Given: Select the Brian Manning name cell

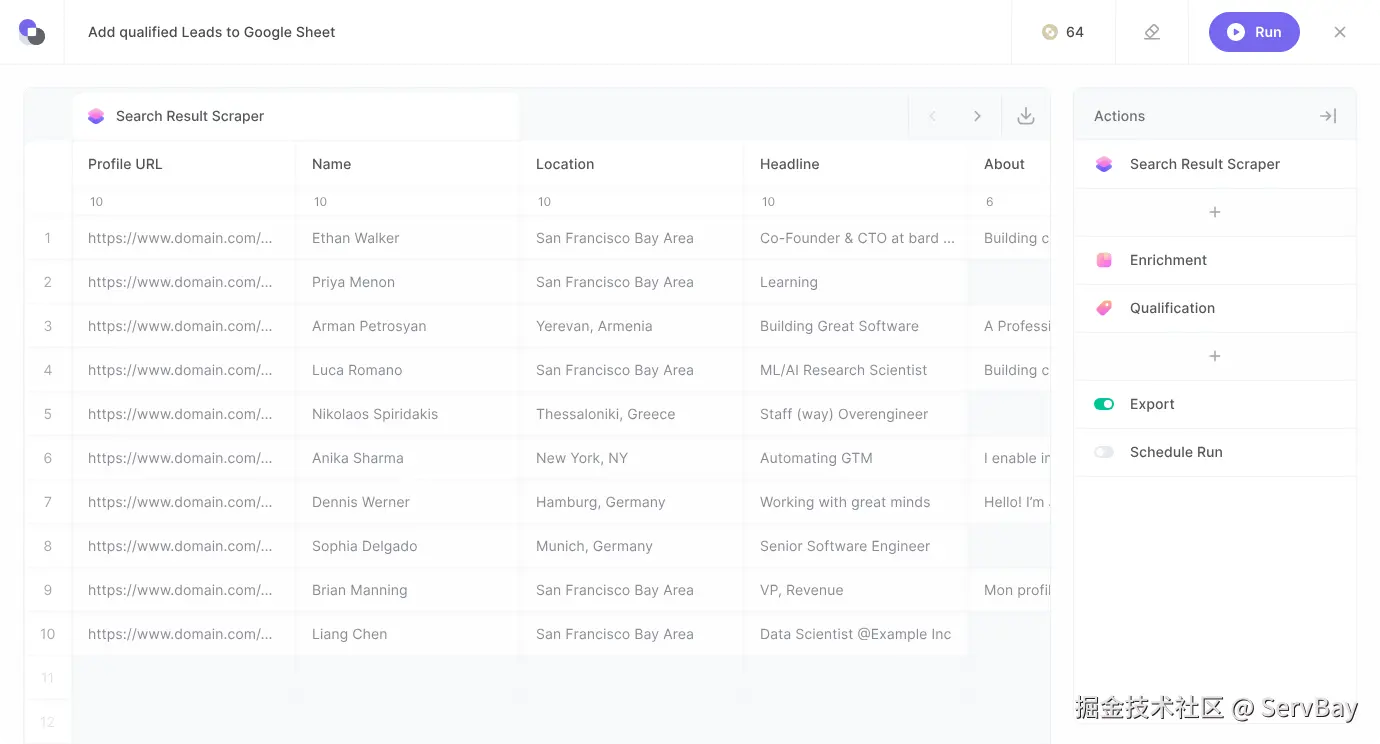Looking at the screenshot, I should (x=408, y=590).
